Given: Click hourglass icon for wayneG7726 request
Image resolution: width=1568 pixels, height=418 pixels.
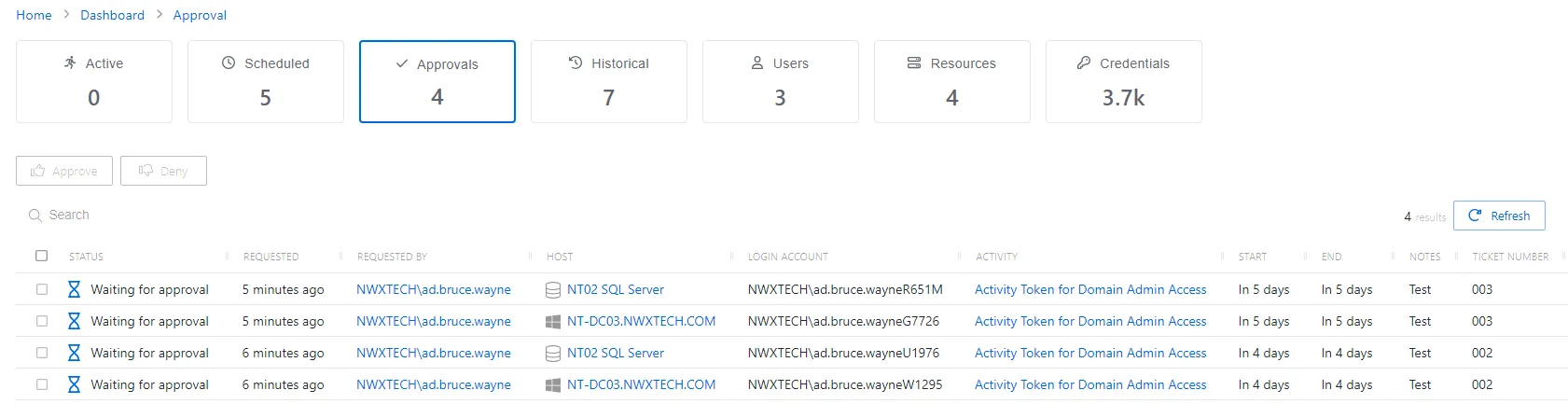Looking at the screenshot, I should point(74,321).
